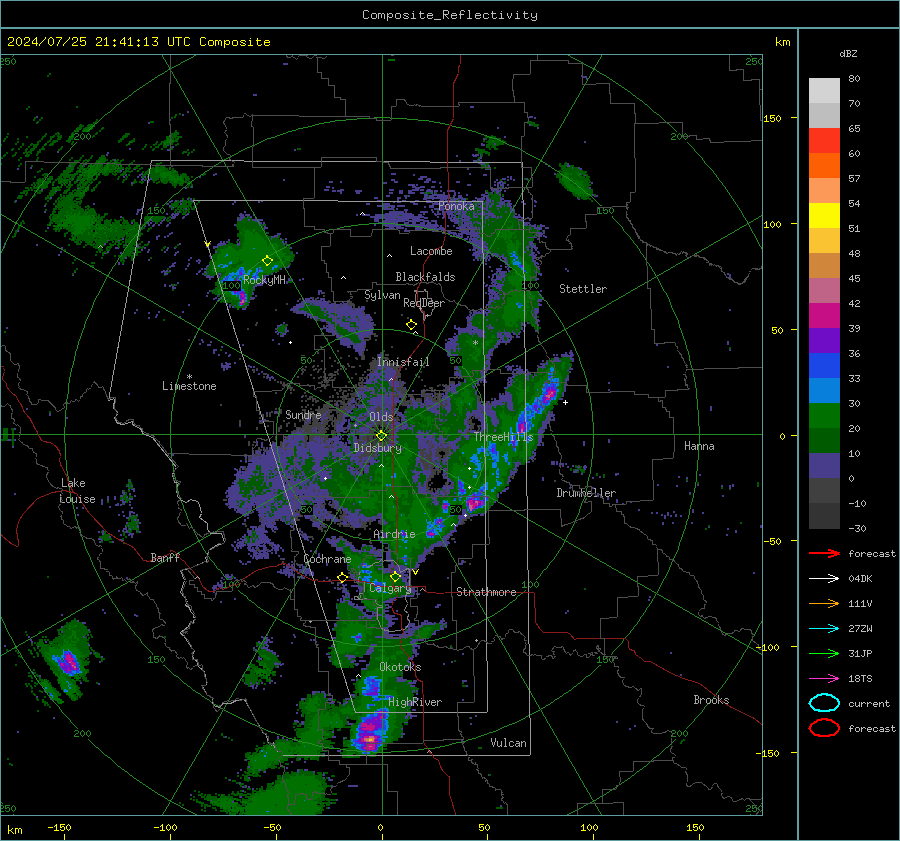
Task: Click the Composite_Reflectivity title text
Action: click(449, 15)
